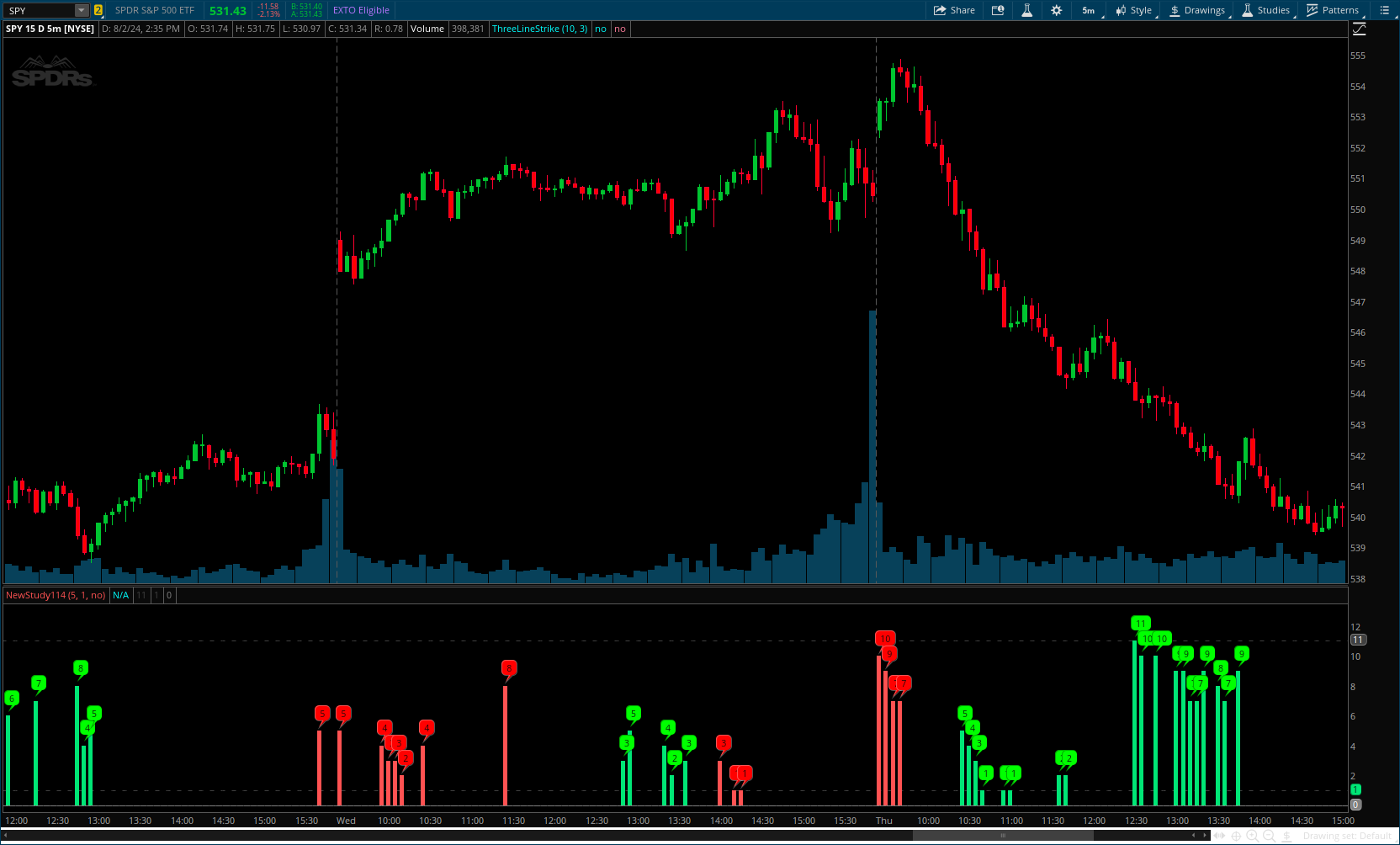Click the price axis settings icon below toolbar
Screen dimensions: 1400x845
pos(1359,29)
